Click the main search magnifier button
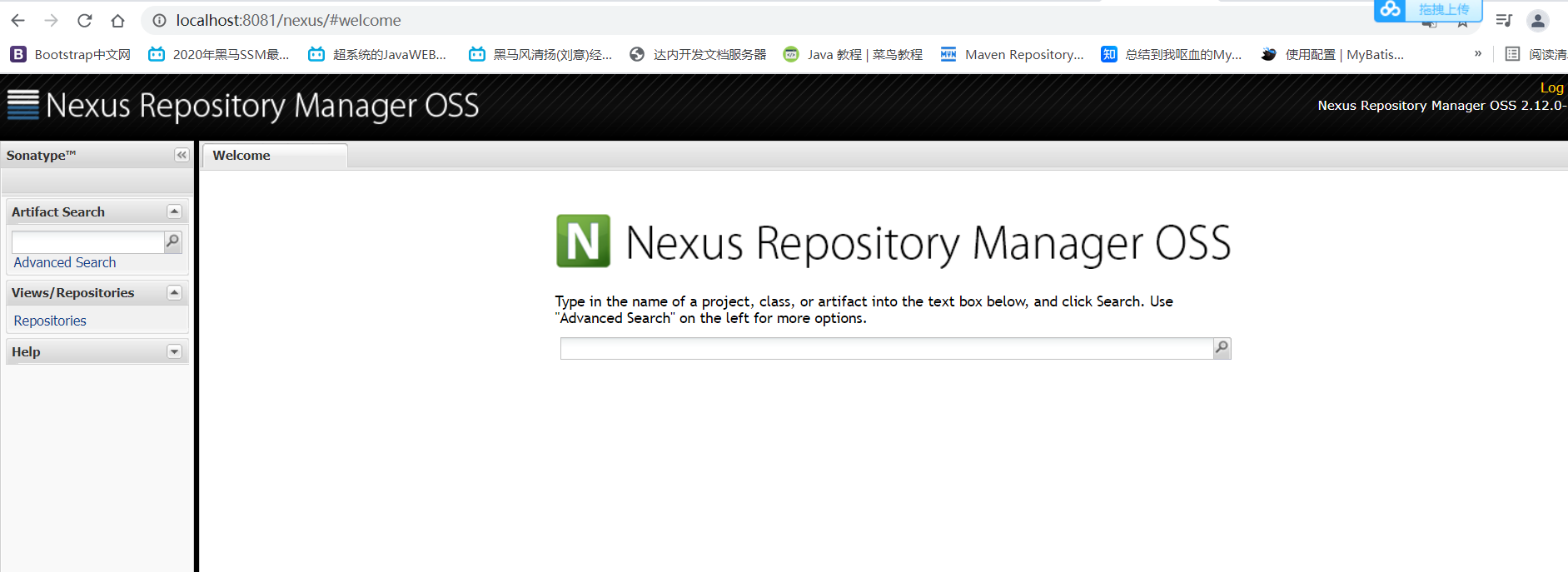 pos(1222,348)
